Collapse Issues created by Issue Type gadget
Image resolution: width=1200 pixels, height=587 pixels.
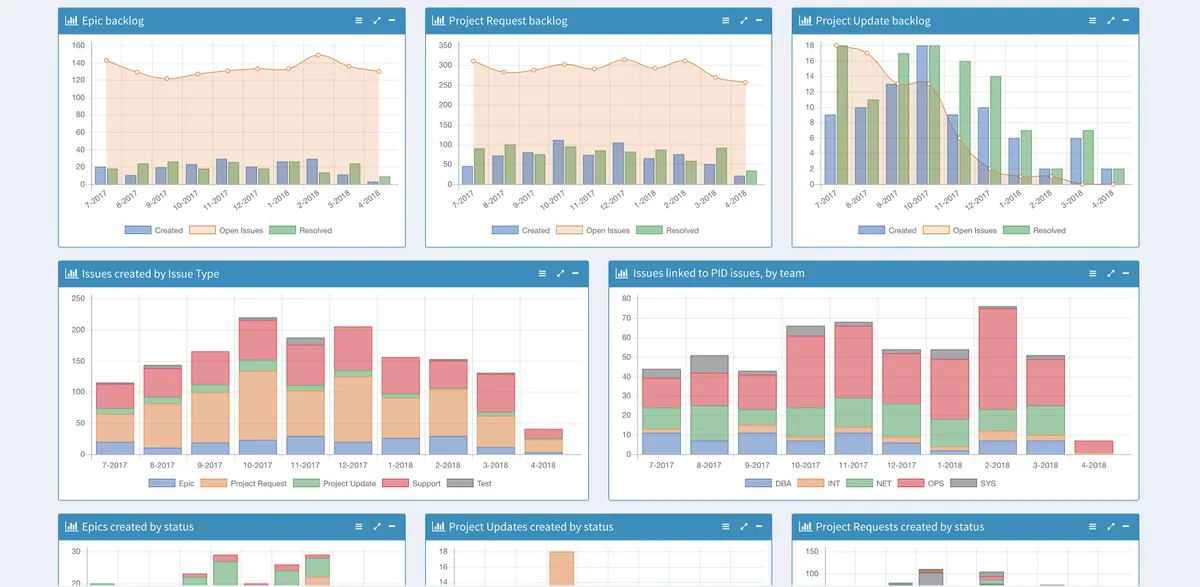pos(575,273)
